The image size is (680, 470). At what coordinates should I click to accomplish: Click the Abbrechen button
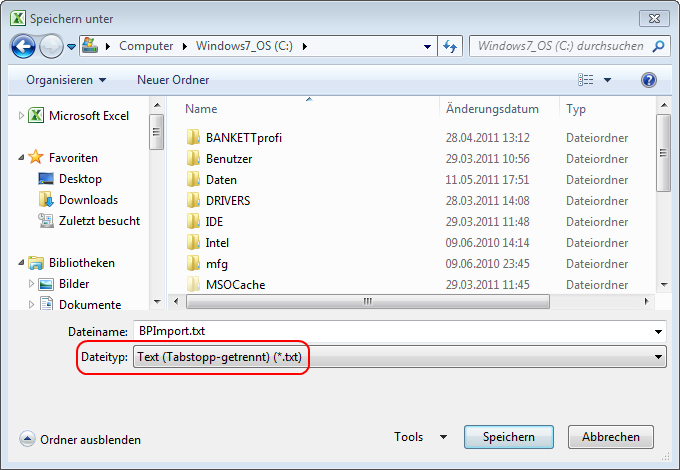611,437
